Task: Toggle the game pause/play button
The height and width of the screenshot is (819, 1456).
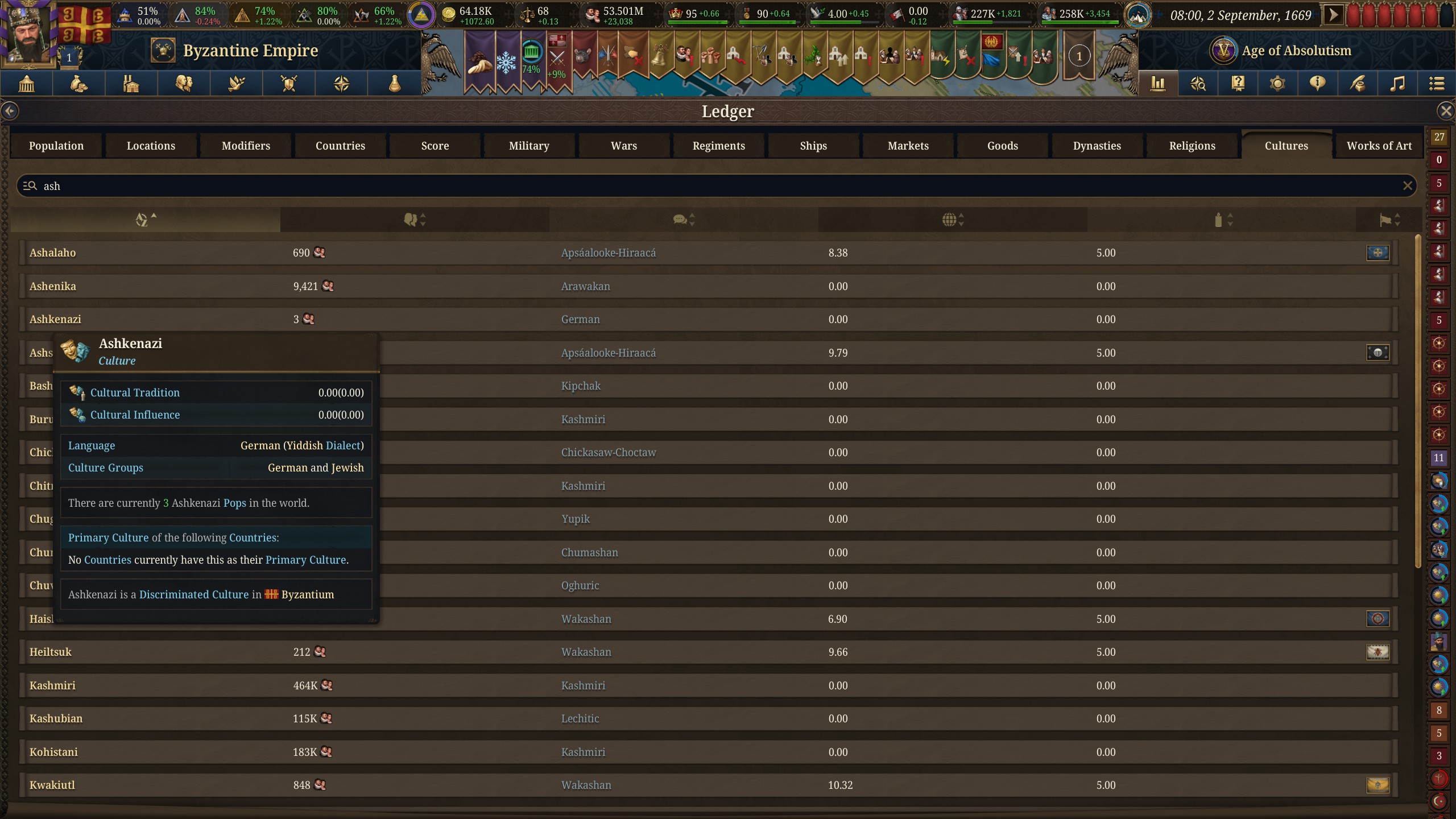Action: [1333, 15]
